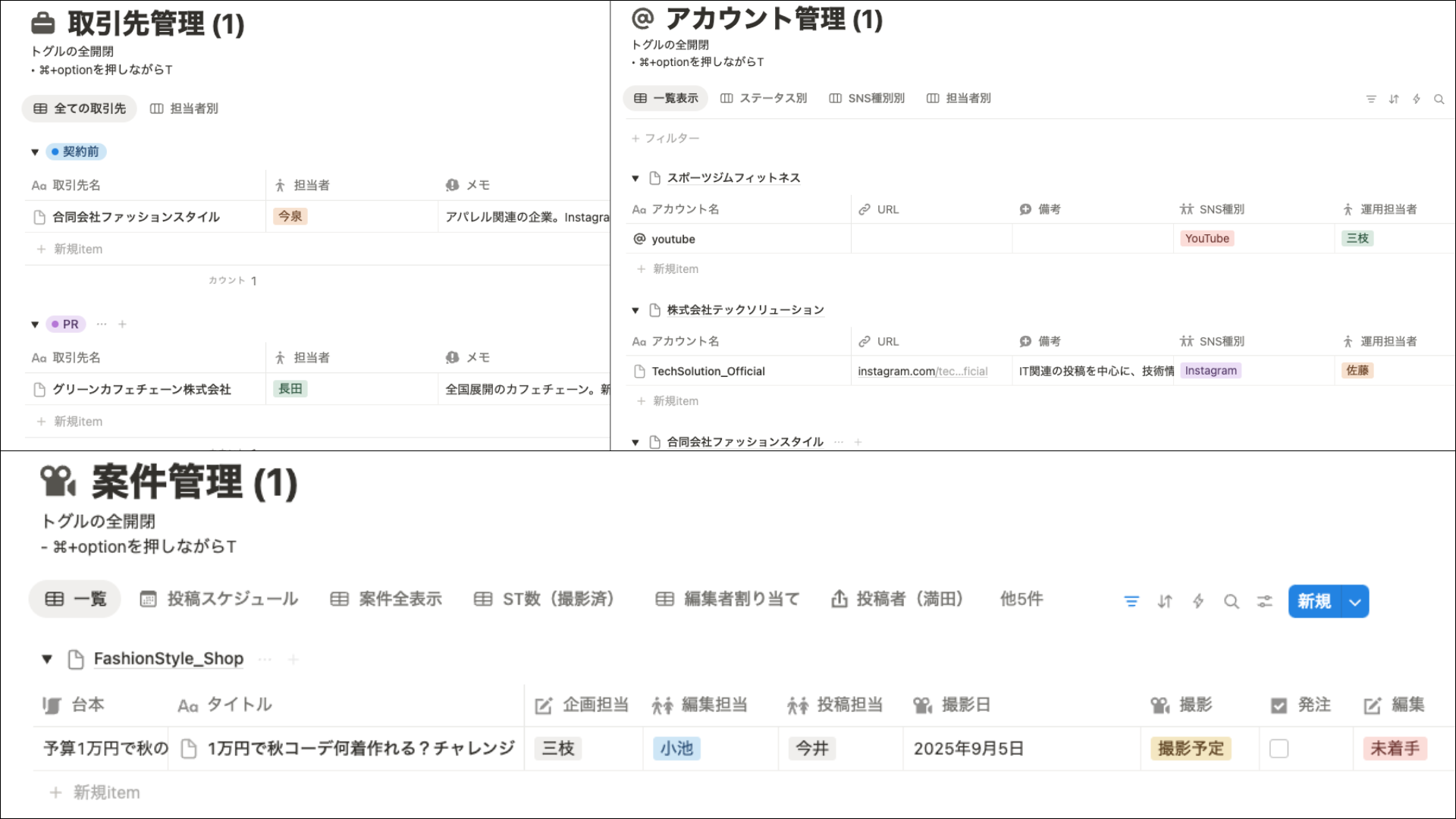Collapse FashionStyle_Shop group

[47, 659]
